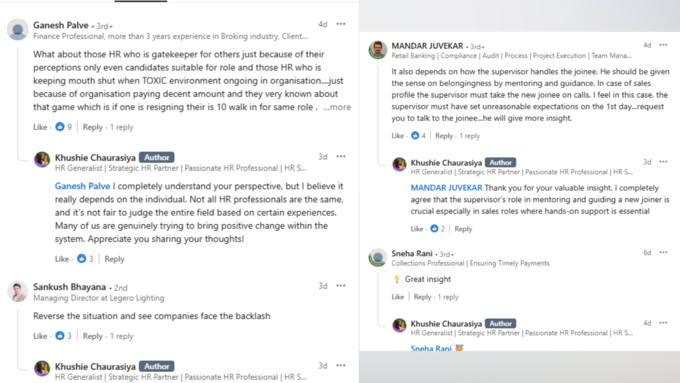
Task: Like Sneha Rani's Great insight comment
Action: tap(398, 297)
